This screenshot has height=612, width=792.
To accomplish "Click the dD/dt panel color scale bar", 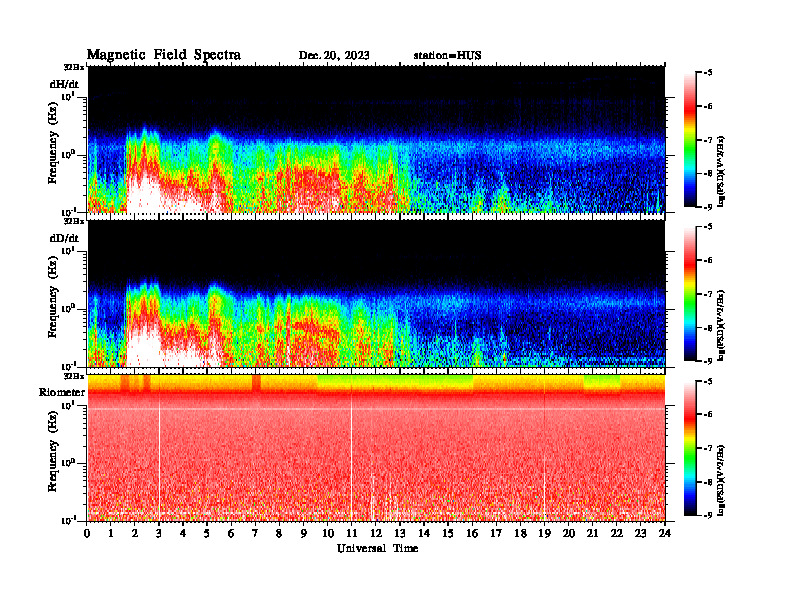I will 690,294.
